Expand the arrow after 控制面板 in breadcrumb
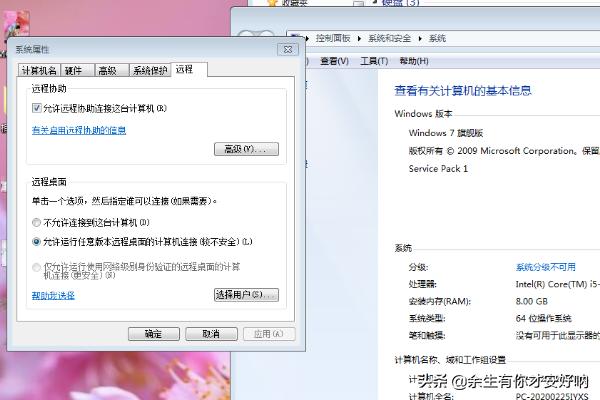Screen dimensions: 600x400 (x=358, y=38)
